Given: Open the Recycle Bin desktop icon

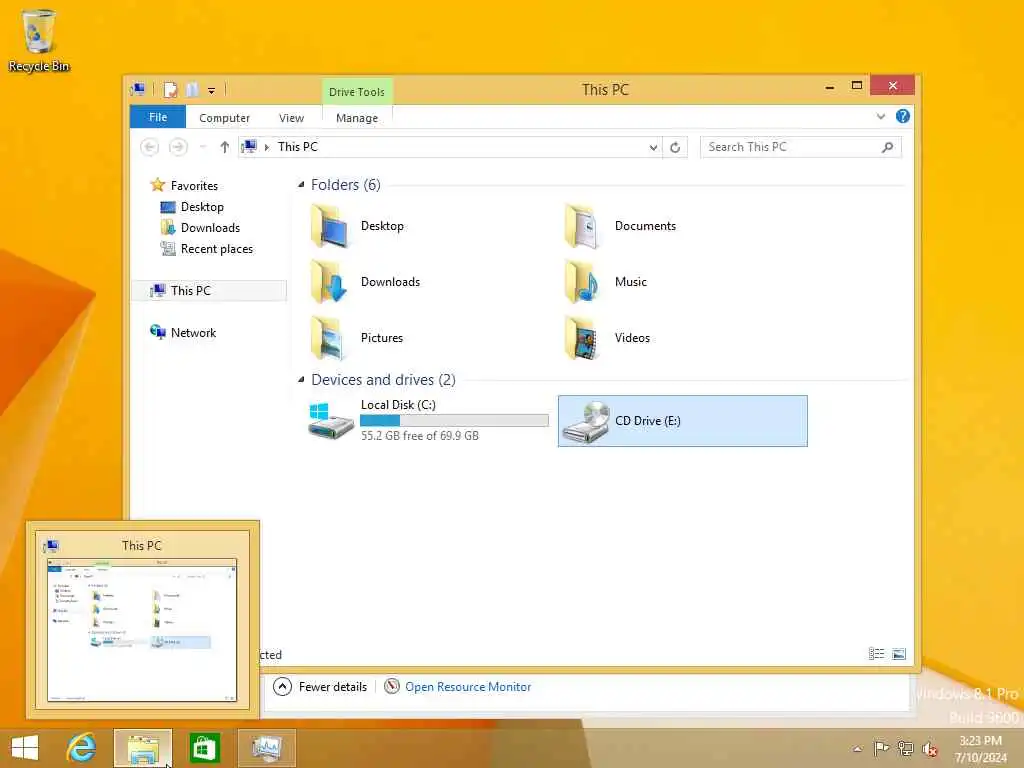Looking at the screenshot, I should pyautogui.click(x=39, y=40).
